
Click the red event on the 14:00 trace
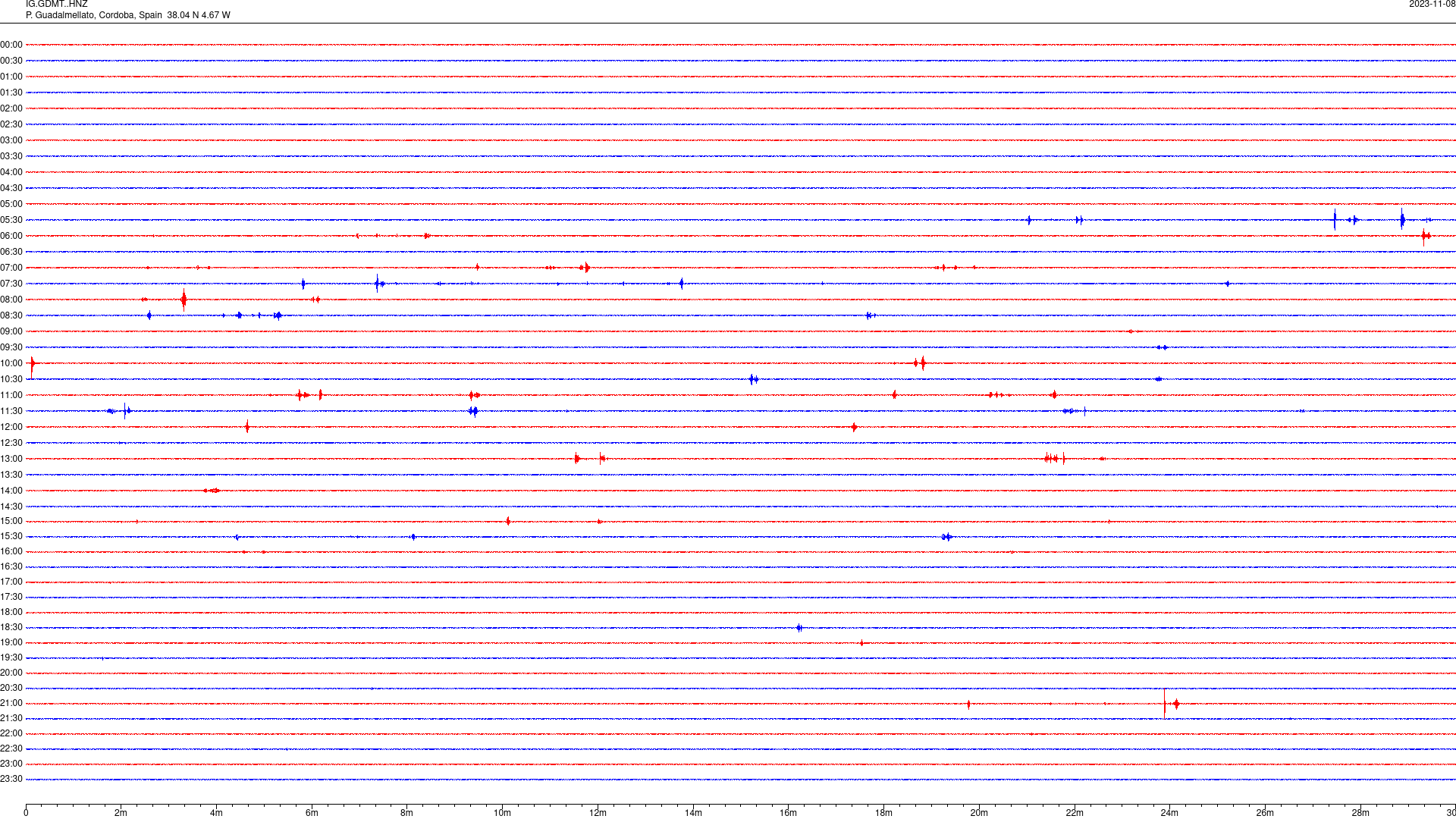click(x=212, y=491)
